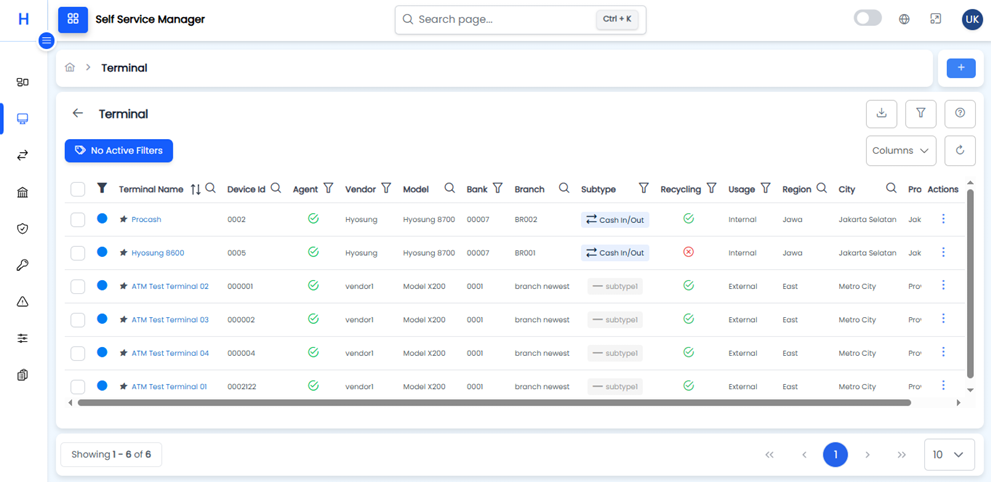Expand the Columns dropdown
Viewport: 991px width, 482px height.
click(x=900, y=151)
